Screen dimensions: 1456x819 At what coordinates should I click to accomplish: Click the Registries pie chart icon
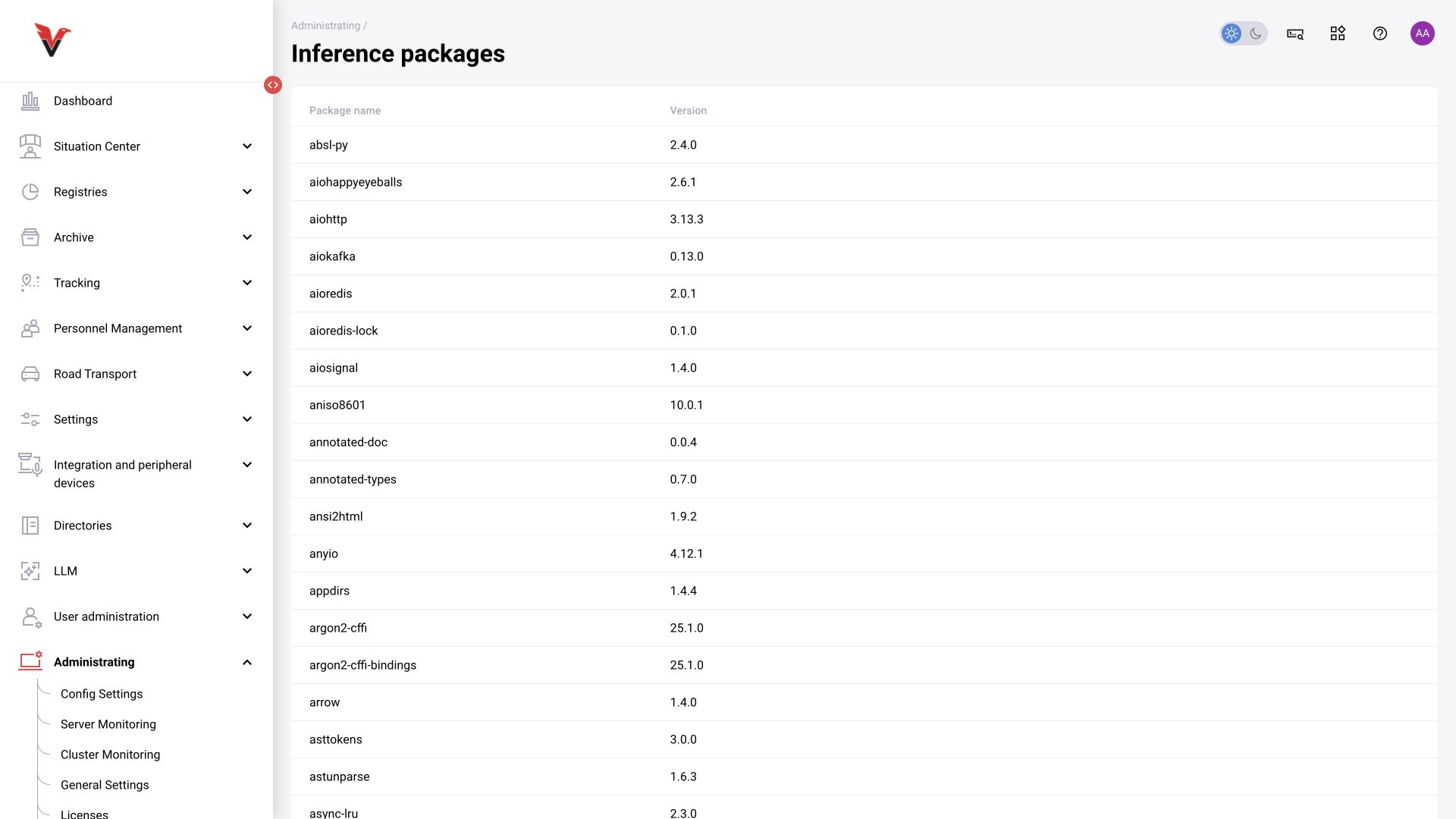coord(30,192)
